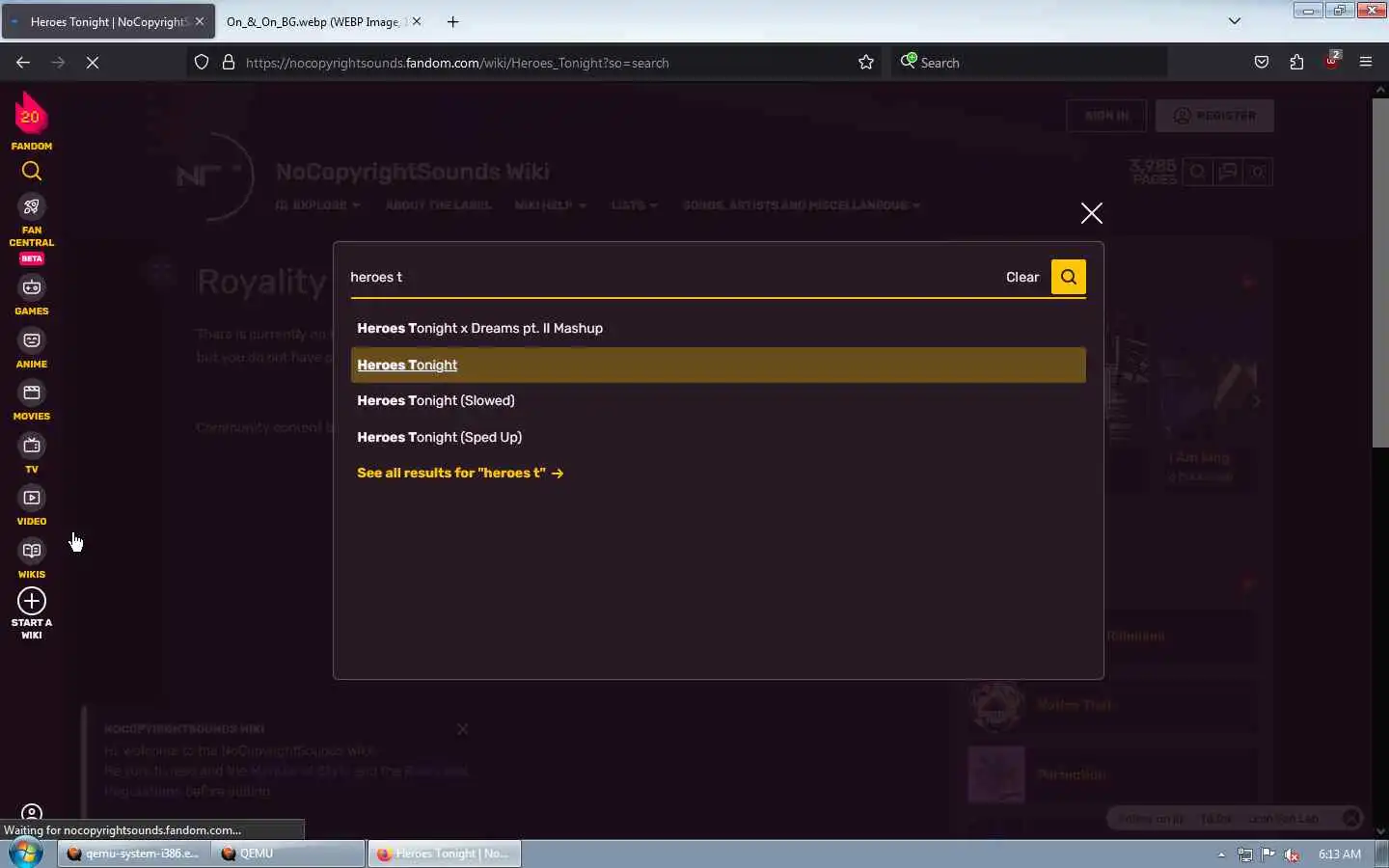This screenshot has width=1389, height=868.
Task: Open the red extension badge icon
Action: click(x=1332, y=60)
